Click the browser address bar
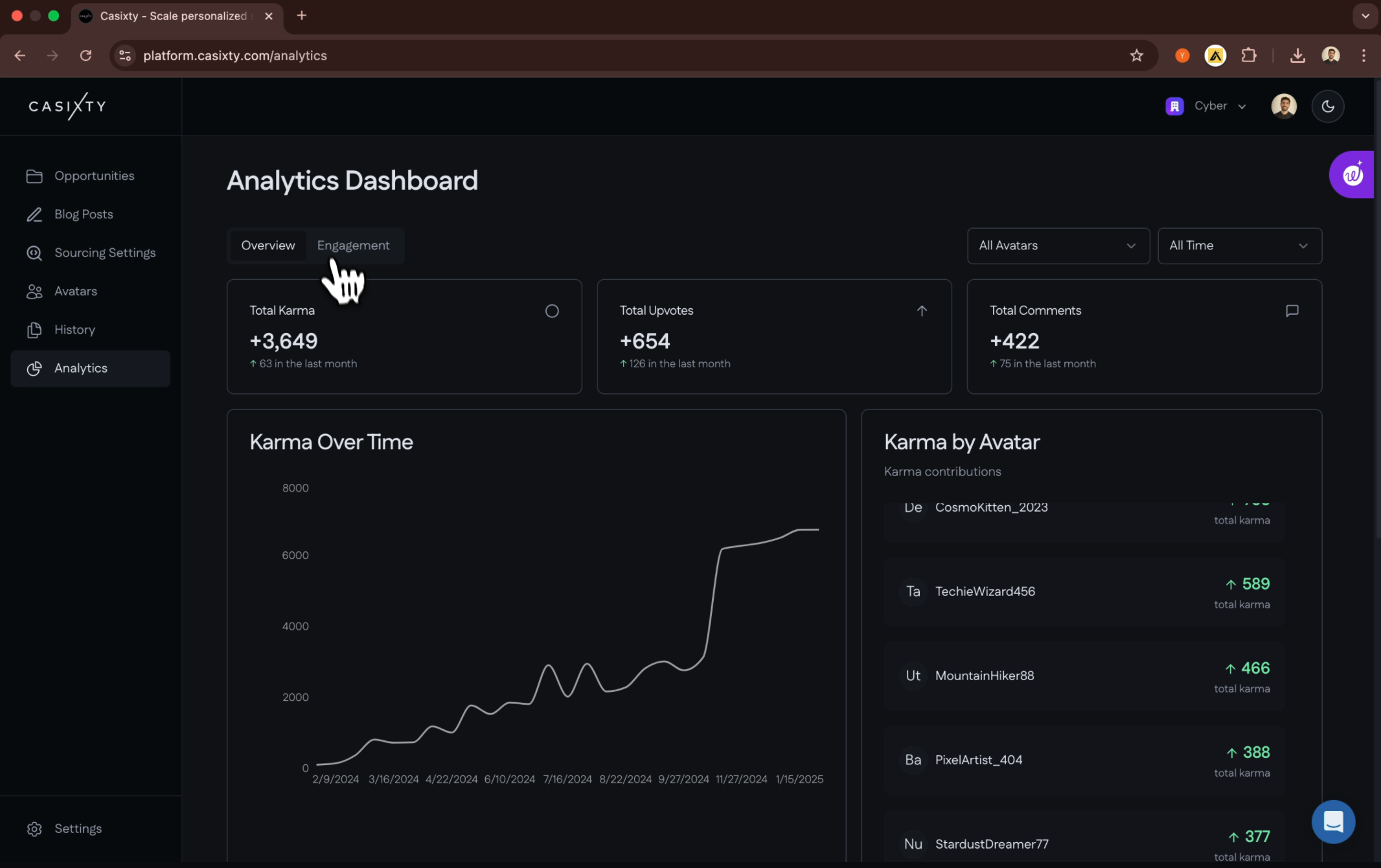This screenshot has height=868, width=1381. coord(583,56)
